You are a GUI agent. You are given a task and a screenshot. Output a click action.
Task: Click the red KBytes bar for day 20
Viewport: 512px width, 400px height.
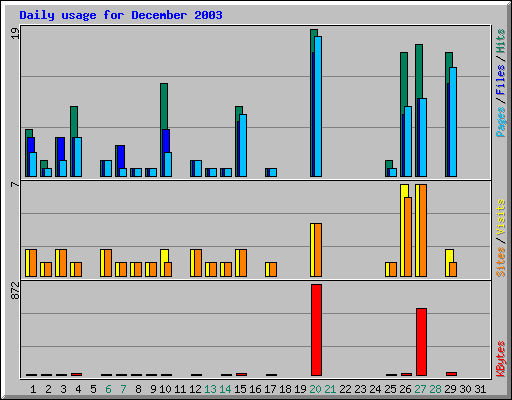[x=316, y=330]
